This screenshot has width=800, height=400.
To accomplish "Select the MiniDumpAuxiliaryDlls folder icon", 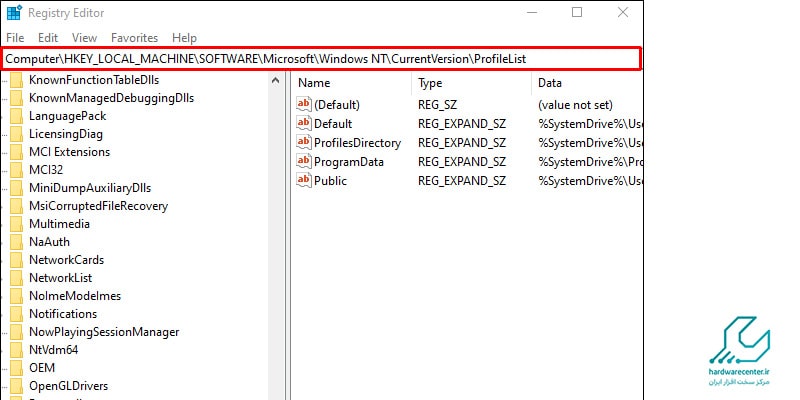I will tap(17, 188).
